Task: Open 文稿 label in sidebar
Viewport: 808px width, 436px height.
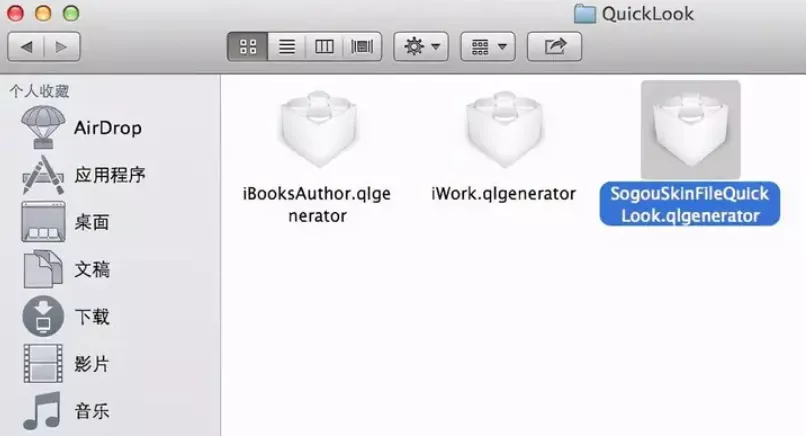Action: [92, 270]
